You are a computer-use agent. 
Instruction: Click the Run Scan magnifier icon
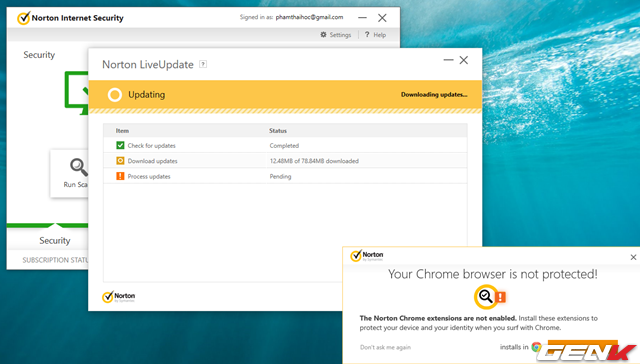[79, 166]
